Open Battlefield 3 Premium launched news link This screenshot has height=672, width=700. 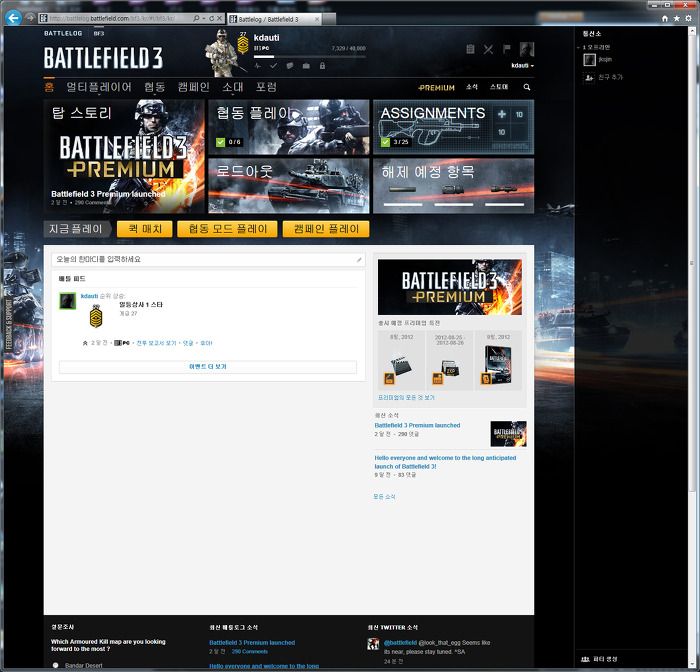click(x=417, y=426)
